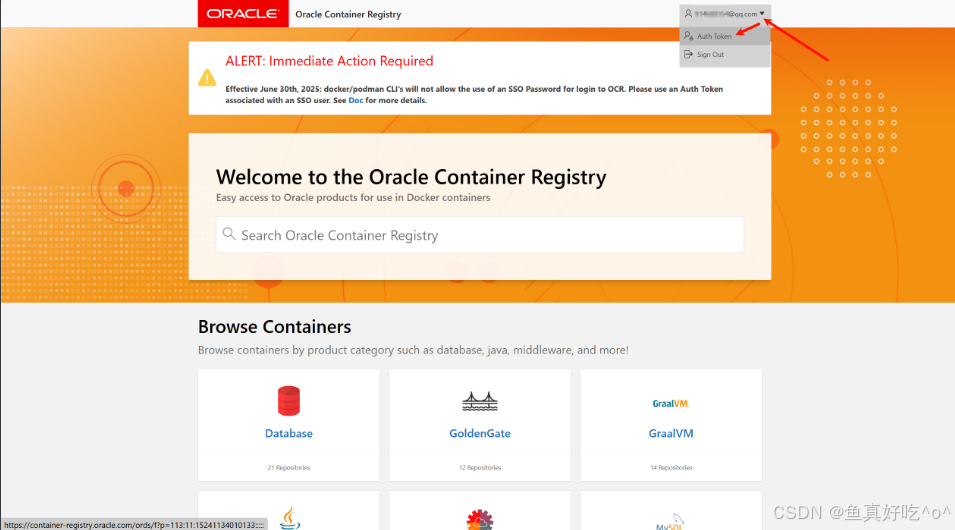The width and height of the screenshot is (955, 530).
Task: Open the GoldenGate category link
Action: [479, 434]
